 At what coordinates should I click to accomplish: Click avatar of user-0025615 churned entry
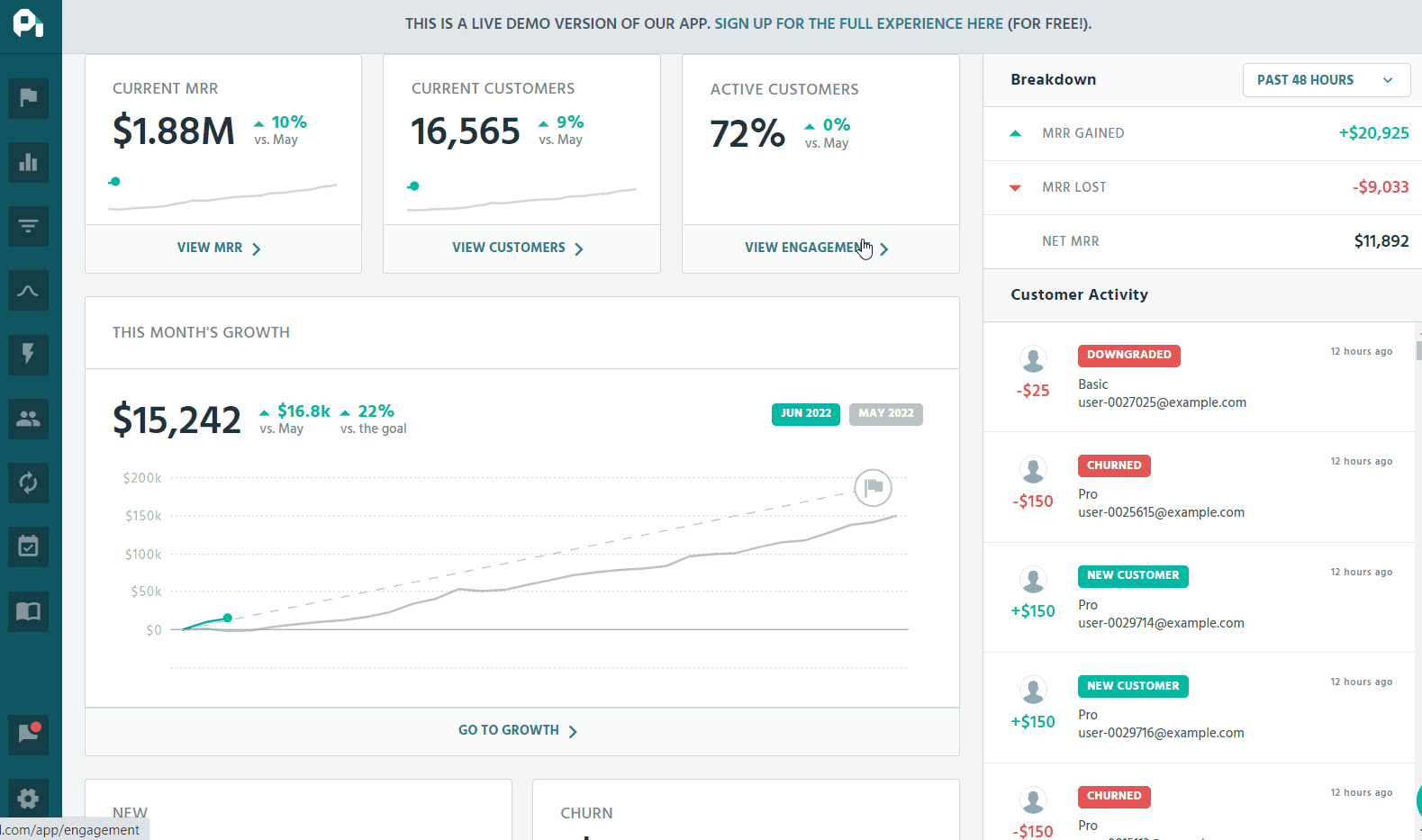coord(1033,470)
